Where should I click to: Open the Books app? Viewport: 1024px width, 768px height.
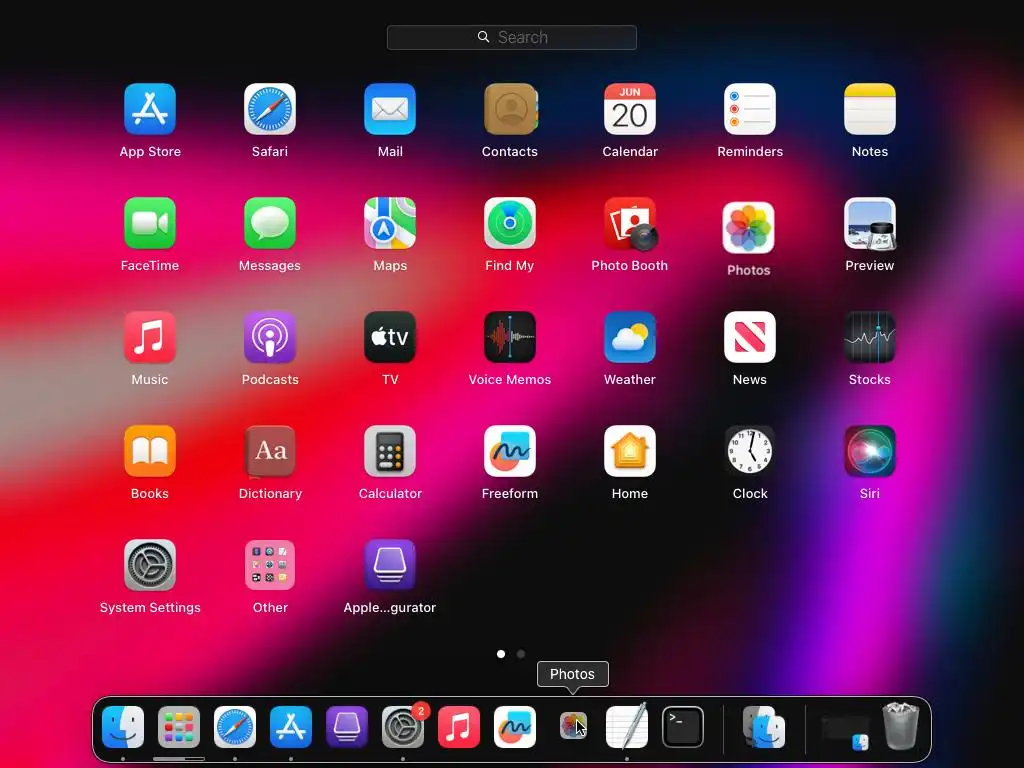pyautogui.click(x=150, y=451)
